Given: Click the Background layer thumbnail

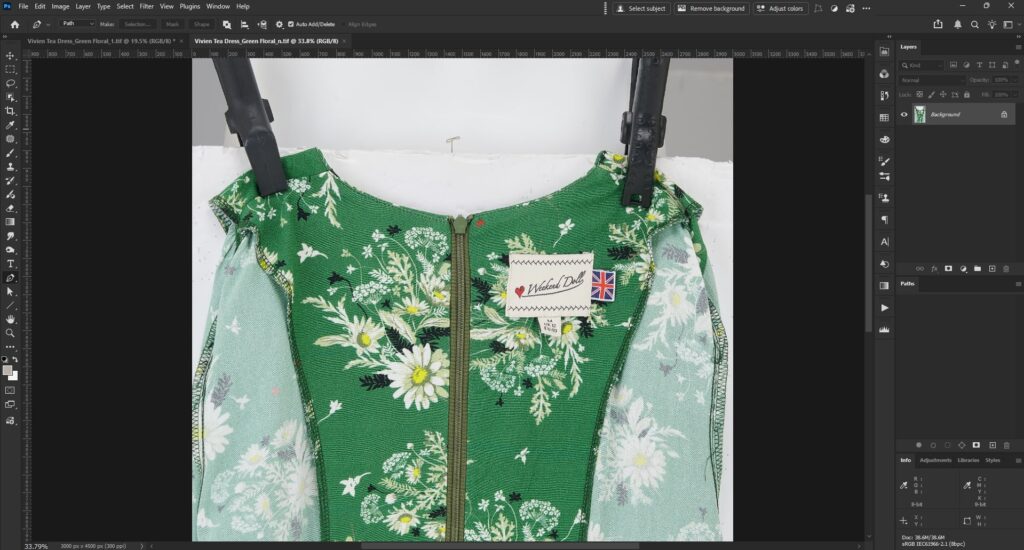Looking at the screenshot, I should point(920,114).
